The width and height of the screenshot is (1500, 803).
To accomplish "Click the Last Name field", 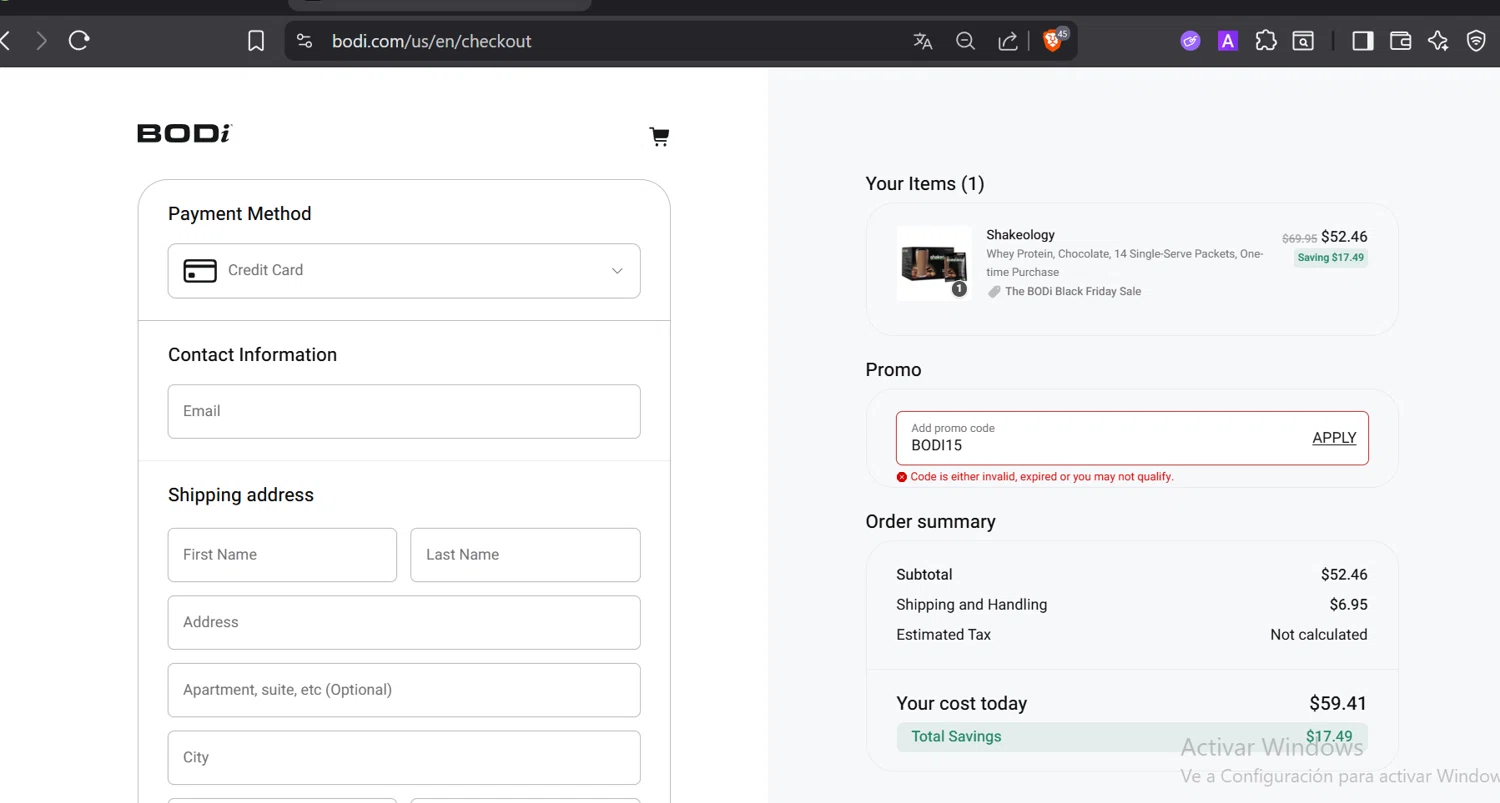I will point(525,555).
